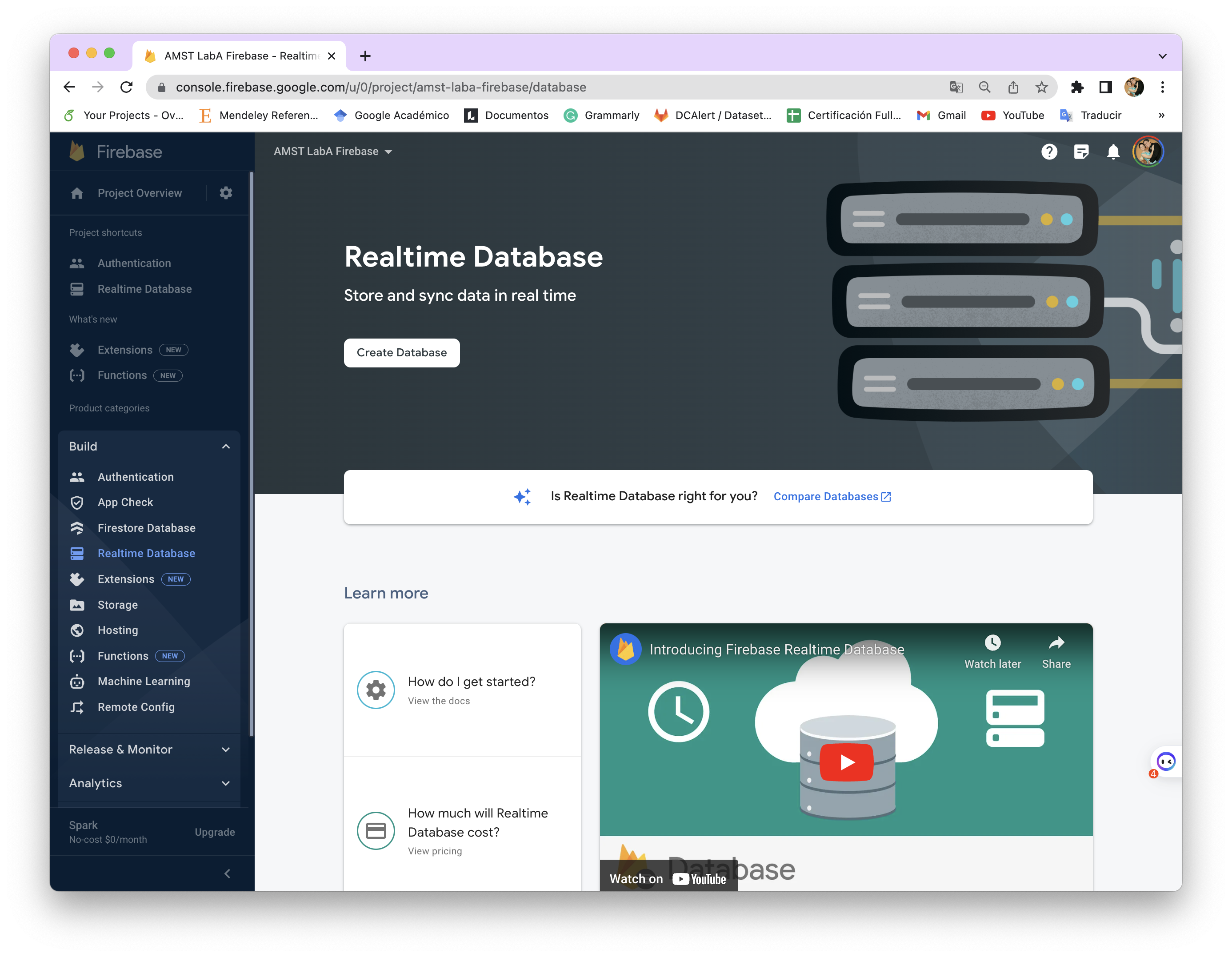
Task: Open the floating chat assistant widget
Action: coord(1165,762)
